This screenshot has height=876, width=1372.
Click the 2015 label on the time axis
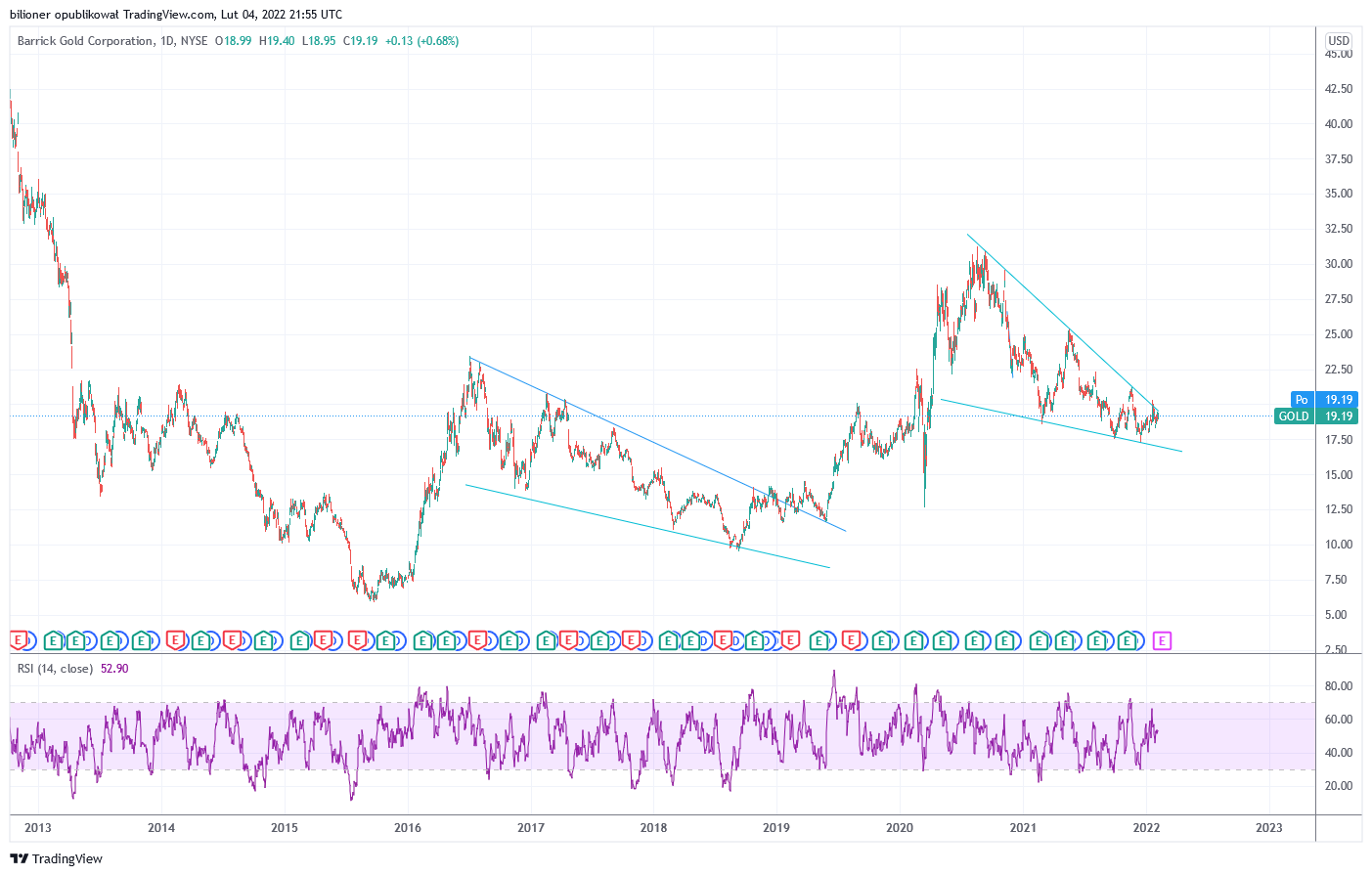coord(285,828)
